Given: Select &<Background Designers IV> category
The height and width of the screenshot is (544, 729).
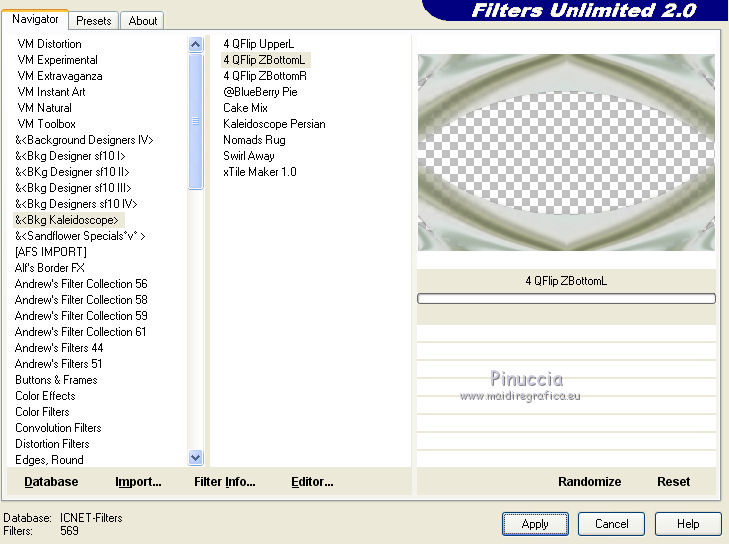Looking at the screenshot, I should pos(84,140).
